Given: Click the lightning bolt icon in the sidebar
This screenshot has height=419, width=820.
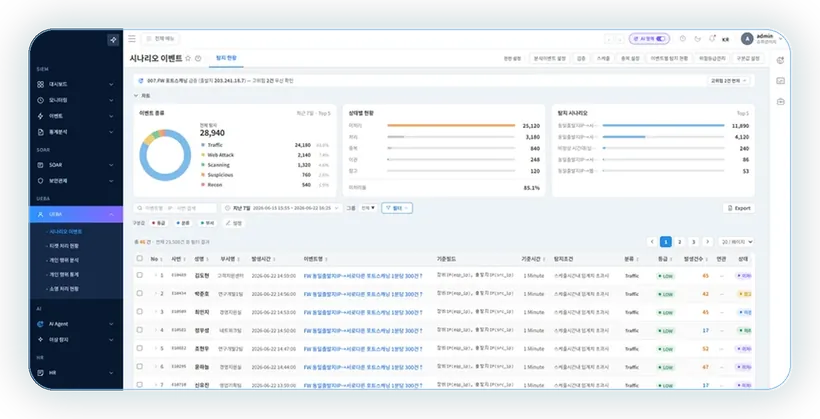Looking at the screenshot, I should [x=40, y=116].
